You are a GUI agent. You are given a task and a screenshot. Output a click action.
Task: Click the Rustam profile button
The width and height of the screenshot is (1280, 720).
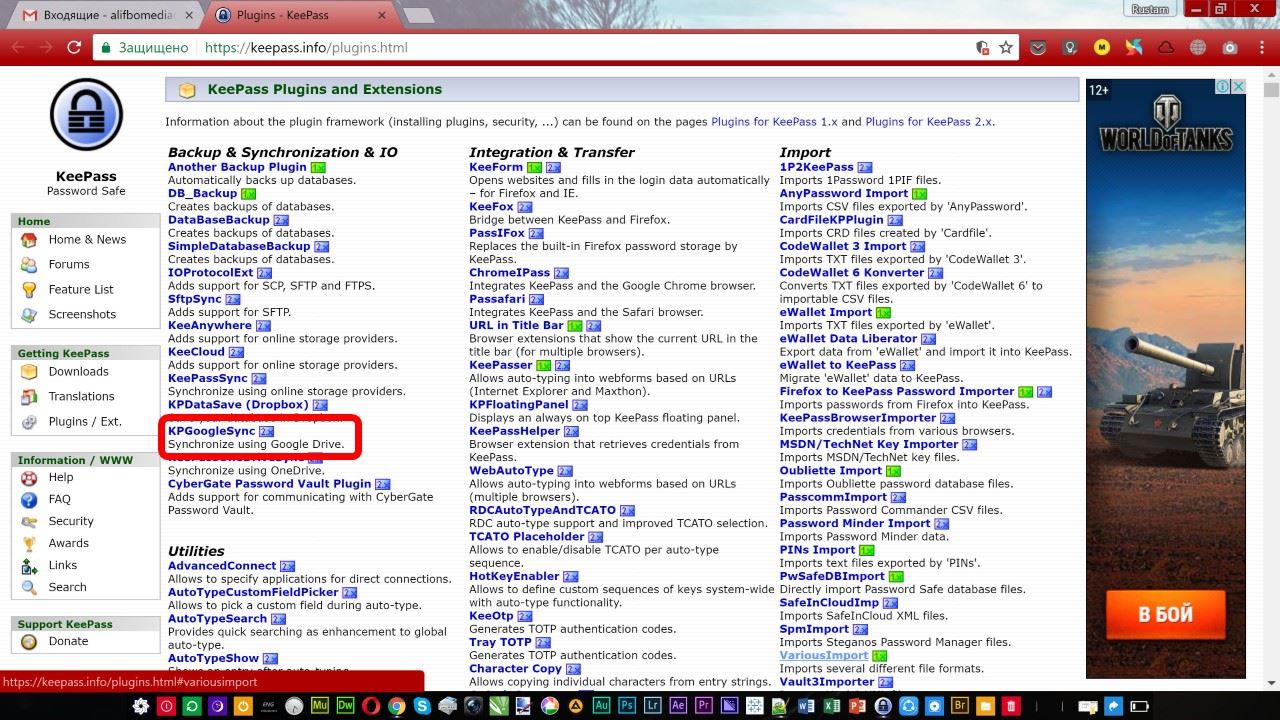(x=1150, y=9)
